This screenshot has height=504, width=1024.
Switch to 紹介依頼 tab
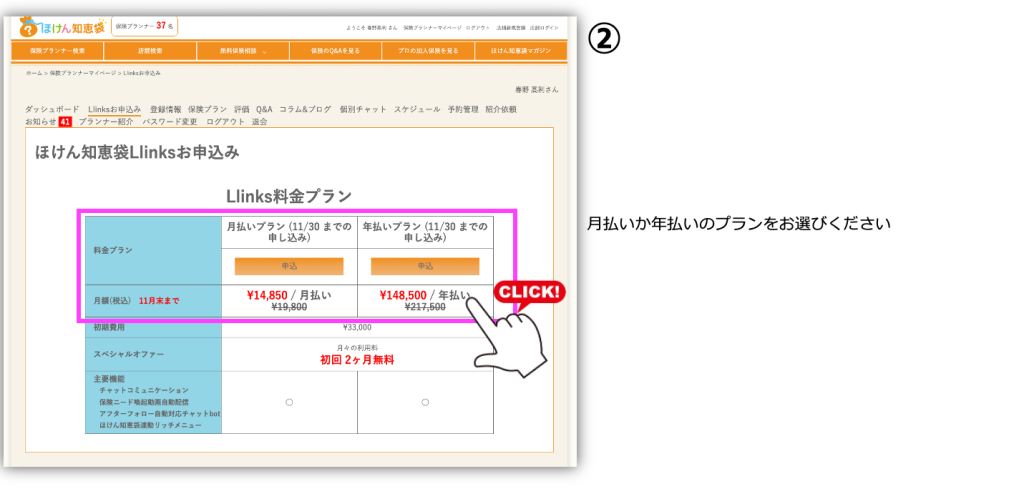(x=501, y=109)
